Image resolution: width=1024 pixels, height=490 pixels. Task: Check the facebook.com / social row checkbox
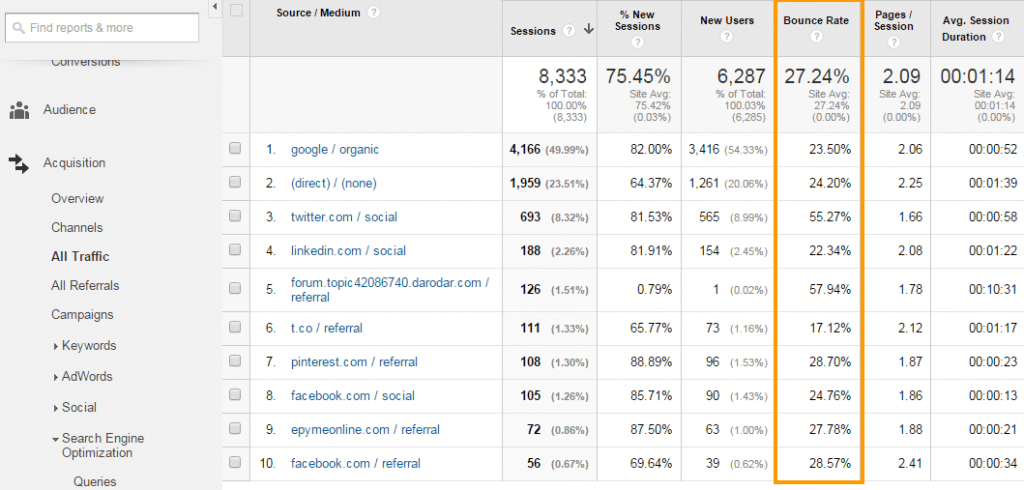[x=235, y=395]
